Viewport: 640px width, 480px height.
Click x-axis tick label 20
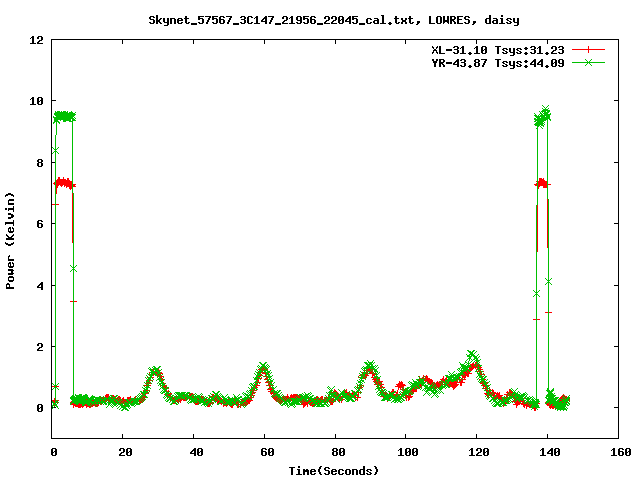coord(125,452)
